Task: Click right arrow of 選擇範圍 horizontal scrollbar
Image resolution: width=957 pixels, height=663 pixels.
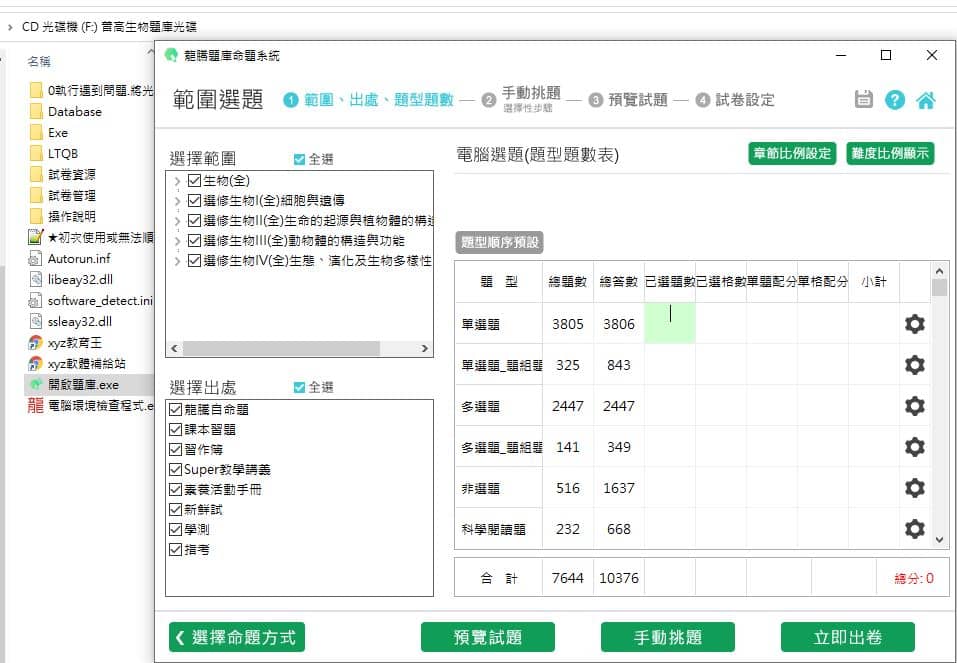Action: click(425, 349)
